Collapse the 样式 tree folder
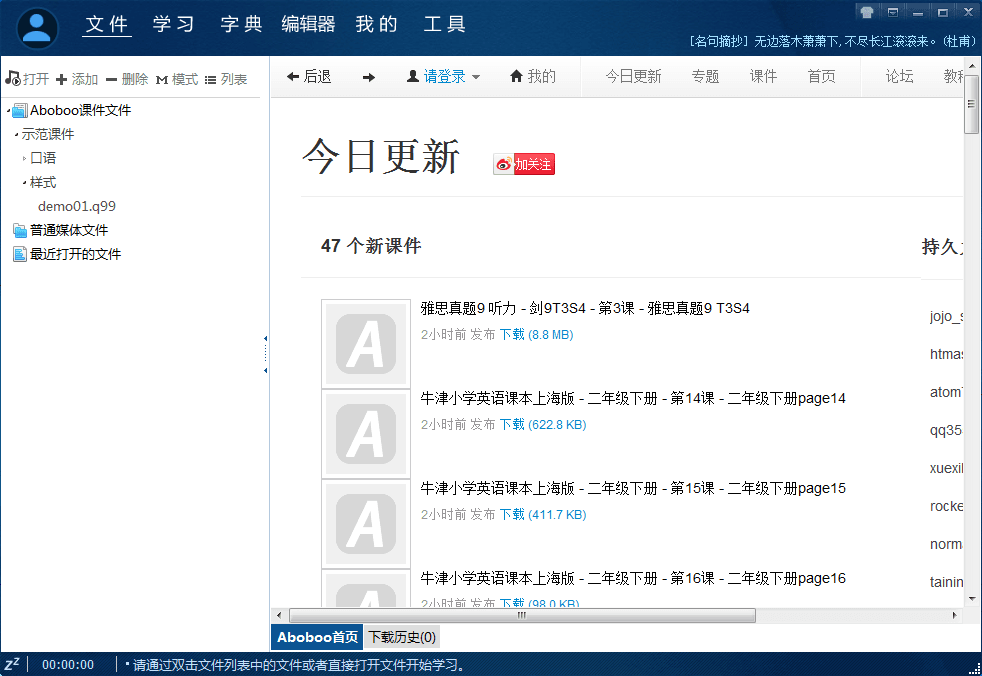 click(24, 182)
